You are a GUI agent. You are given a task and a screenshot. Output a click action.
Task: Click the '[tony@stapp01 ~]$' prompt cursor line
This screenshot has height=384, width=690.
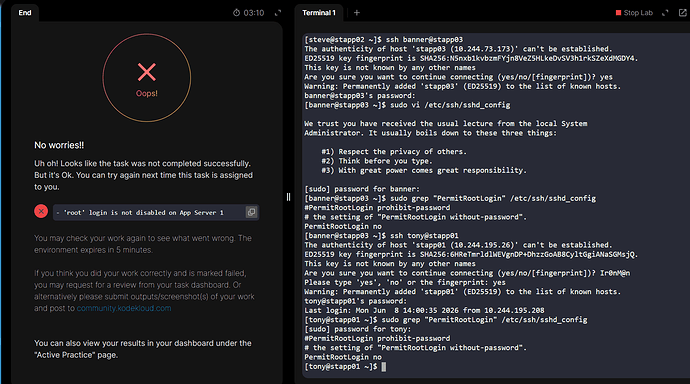pyautogui.click(x=345, y=367)
